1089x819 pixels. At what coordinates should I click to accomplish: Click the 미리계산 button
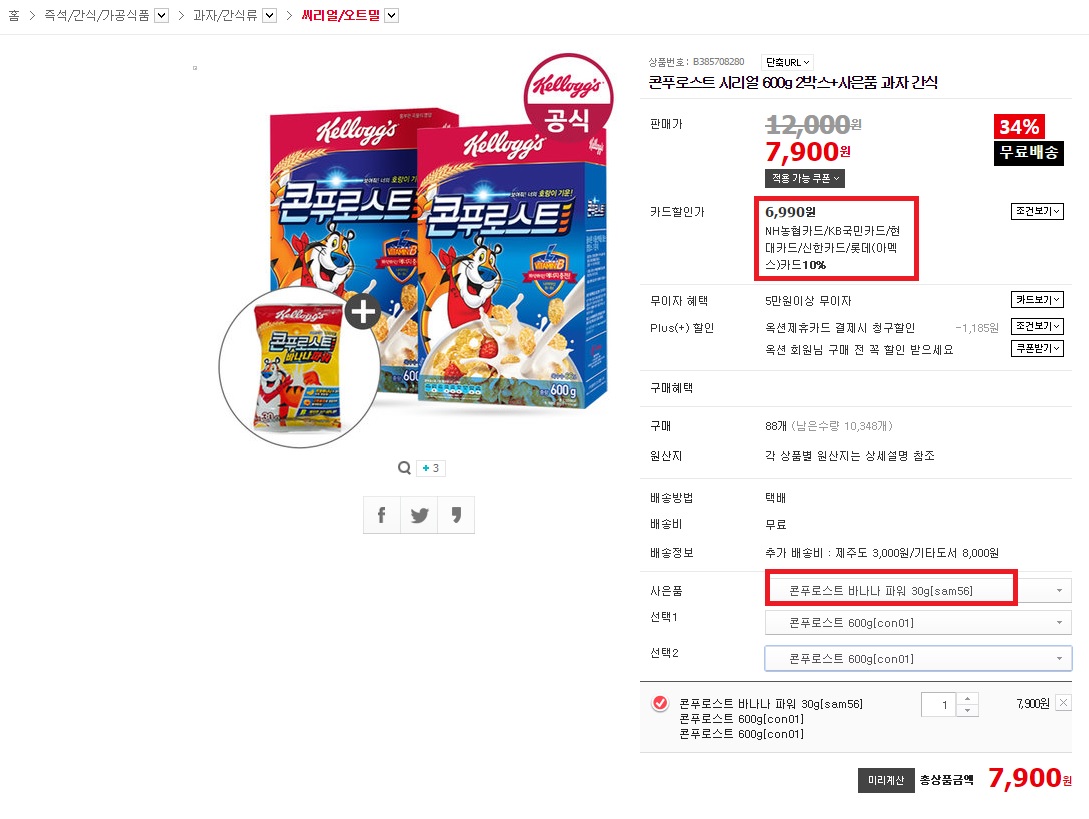coord(886,780)
